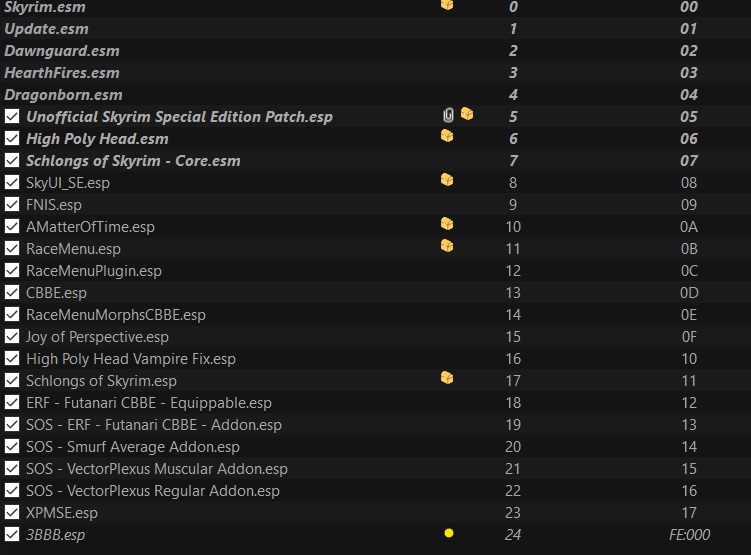The image size is (751, 555).
Task: Click the RaceMenuPlugin.esp name
Action: coord(94,271)
